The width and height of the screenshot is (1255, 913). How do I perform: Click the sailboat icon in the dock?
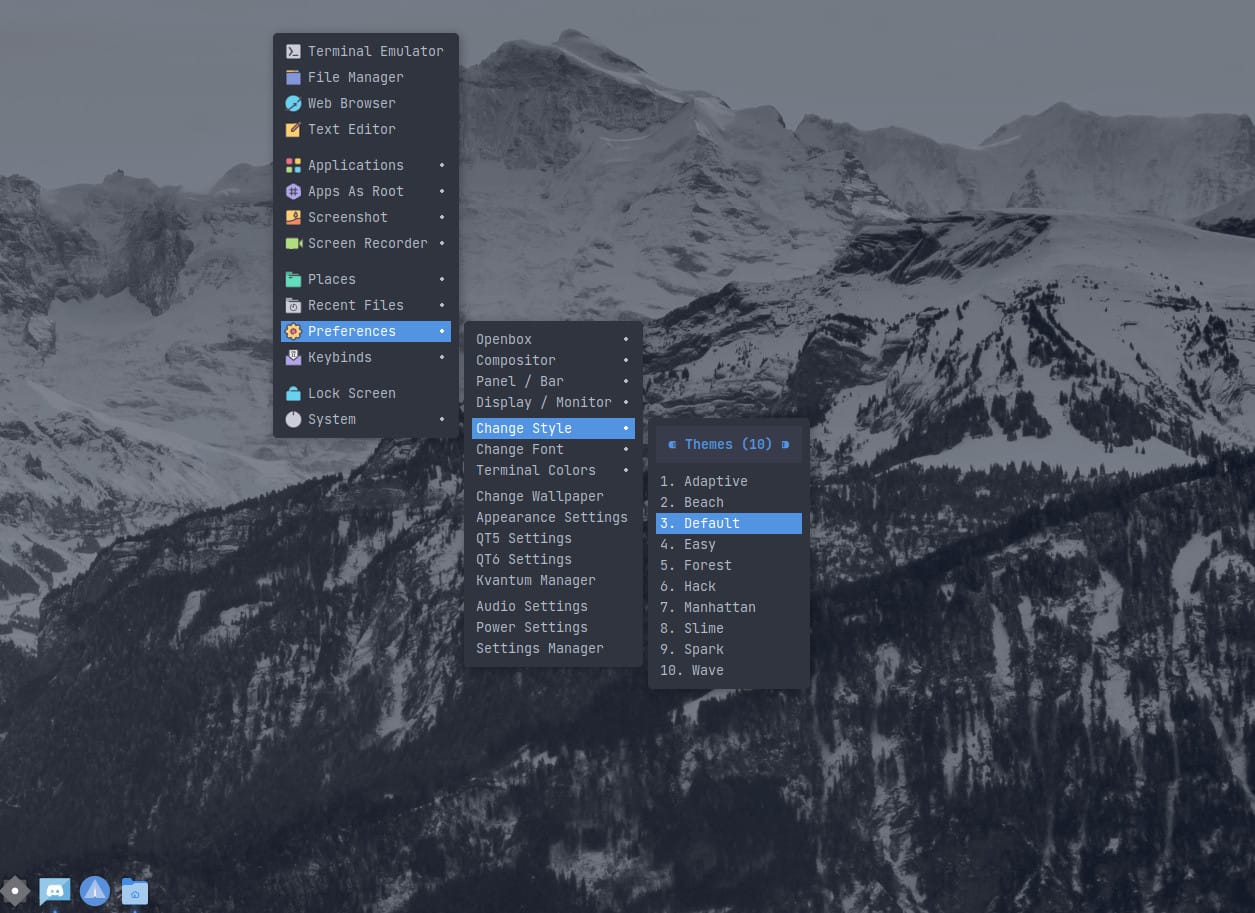tap(95, 890)
